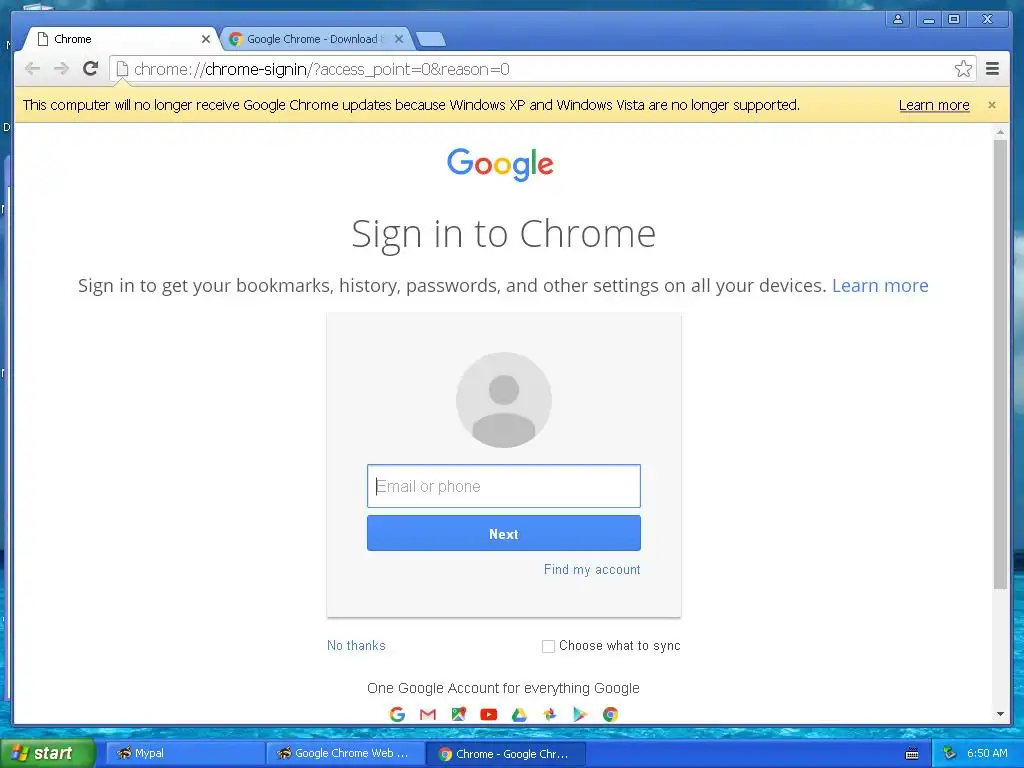Click the Google logo
This screenshot has height=768, width=1024.
pos(500,163)
